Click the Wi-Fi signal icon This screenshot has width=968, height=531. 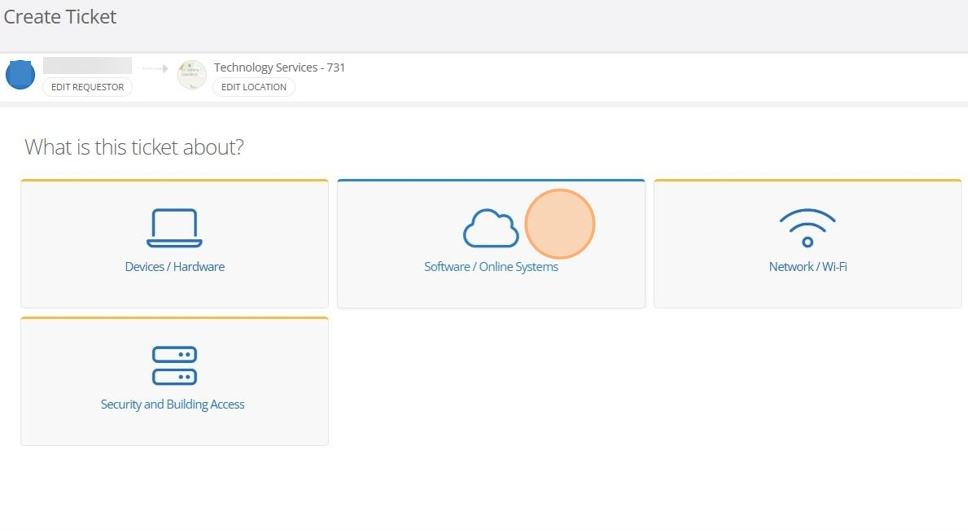[807, 228]
